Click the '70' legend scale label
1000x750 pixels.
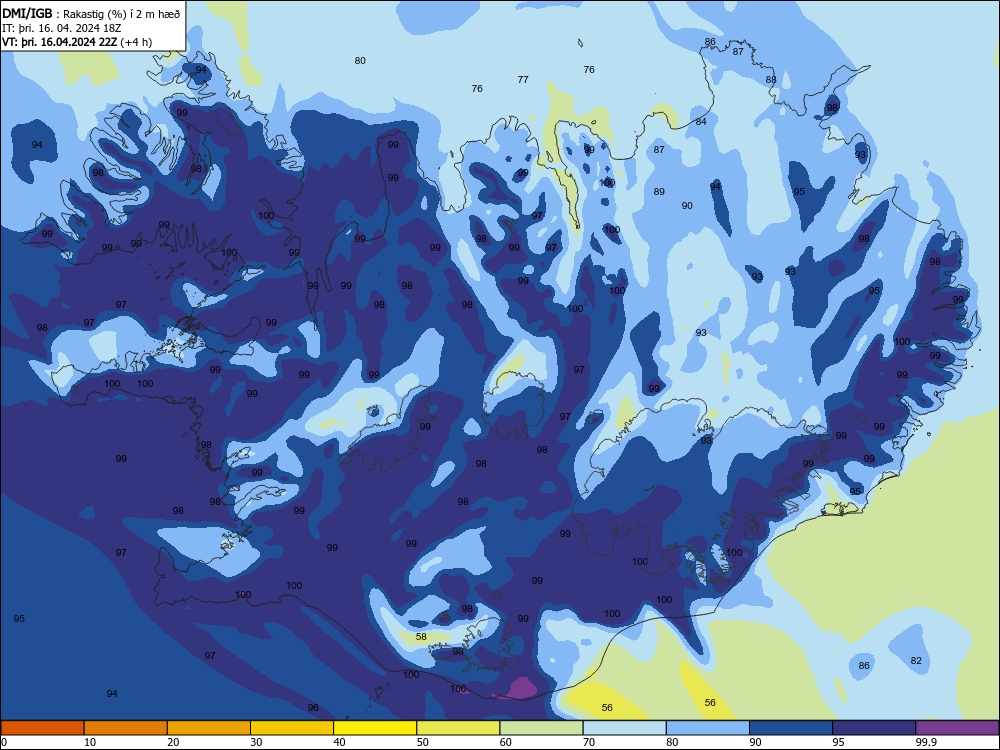pos(589,742)
